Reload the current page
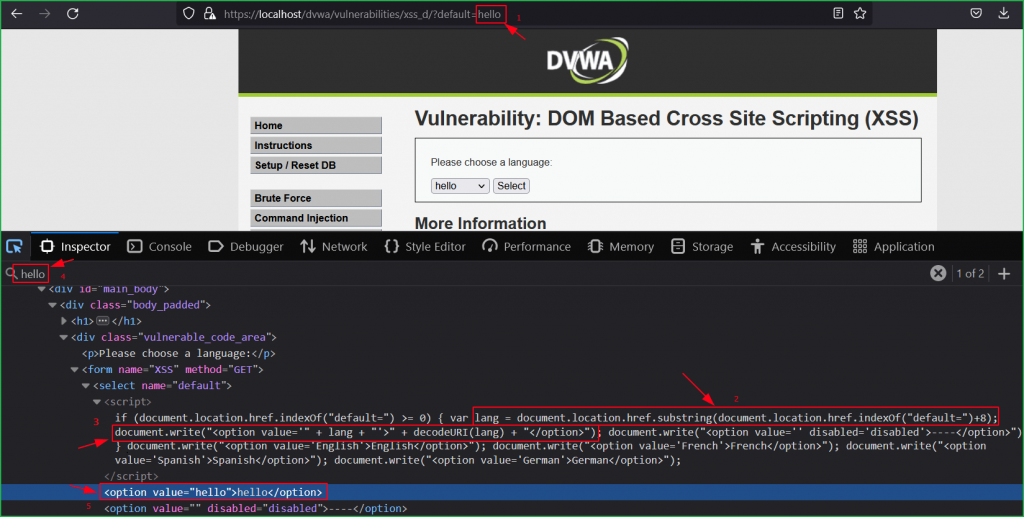Image resolution: width=1024 pixels, height=517 pixels. click(x=72, y=14)
